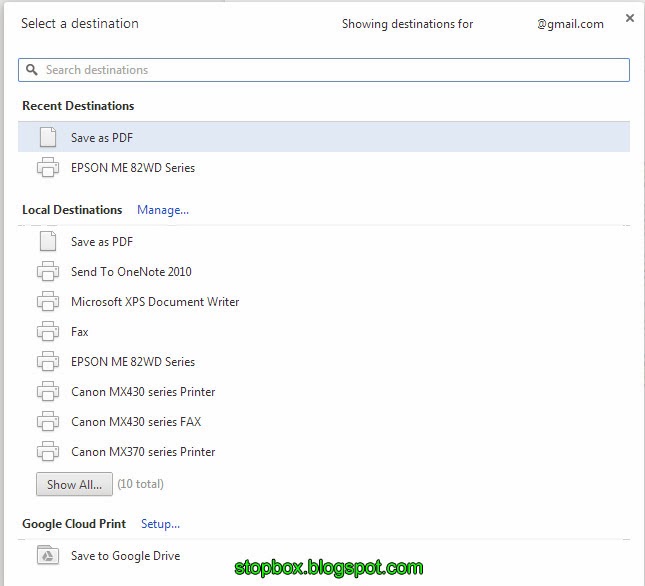
Task: Select 'Canon MX430 series FAX'
Action: click(324, 422)
